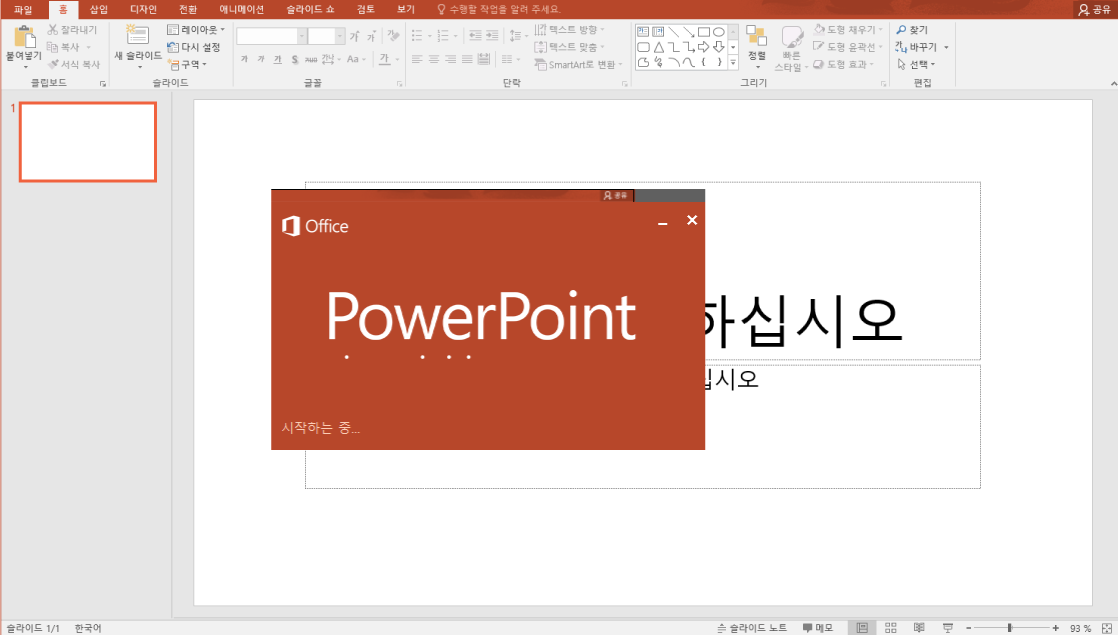Increase the list indent level

(x=492, y=36)
